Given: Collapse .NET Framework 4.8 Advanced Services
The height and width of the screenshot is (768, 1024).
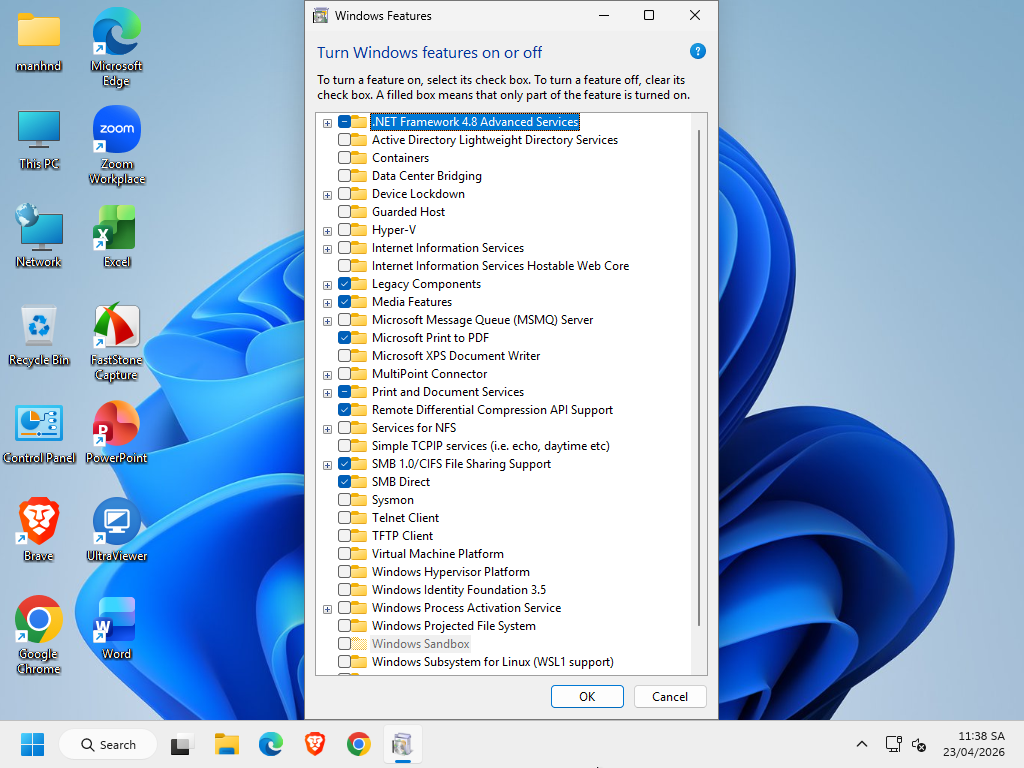Looking at the screenshot, I should point(327,122).
